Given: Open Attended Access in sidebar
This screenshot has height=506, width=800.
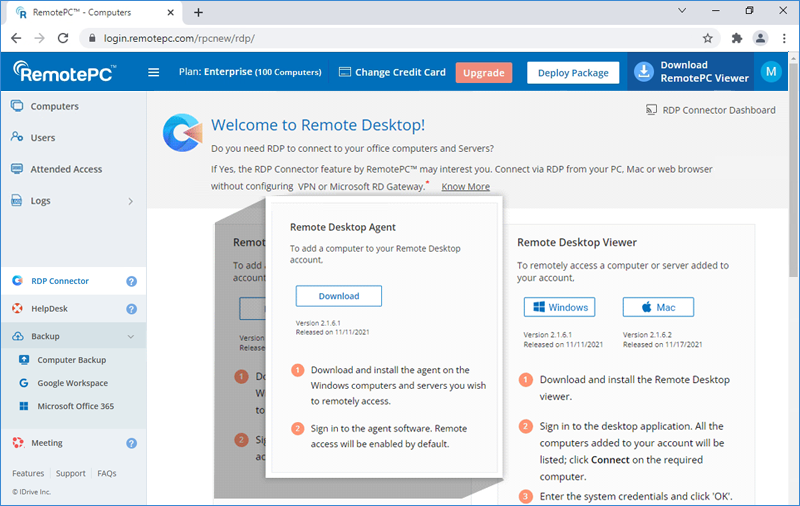Looking at the screenshot, I should point(66,169).
